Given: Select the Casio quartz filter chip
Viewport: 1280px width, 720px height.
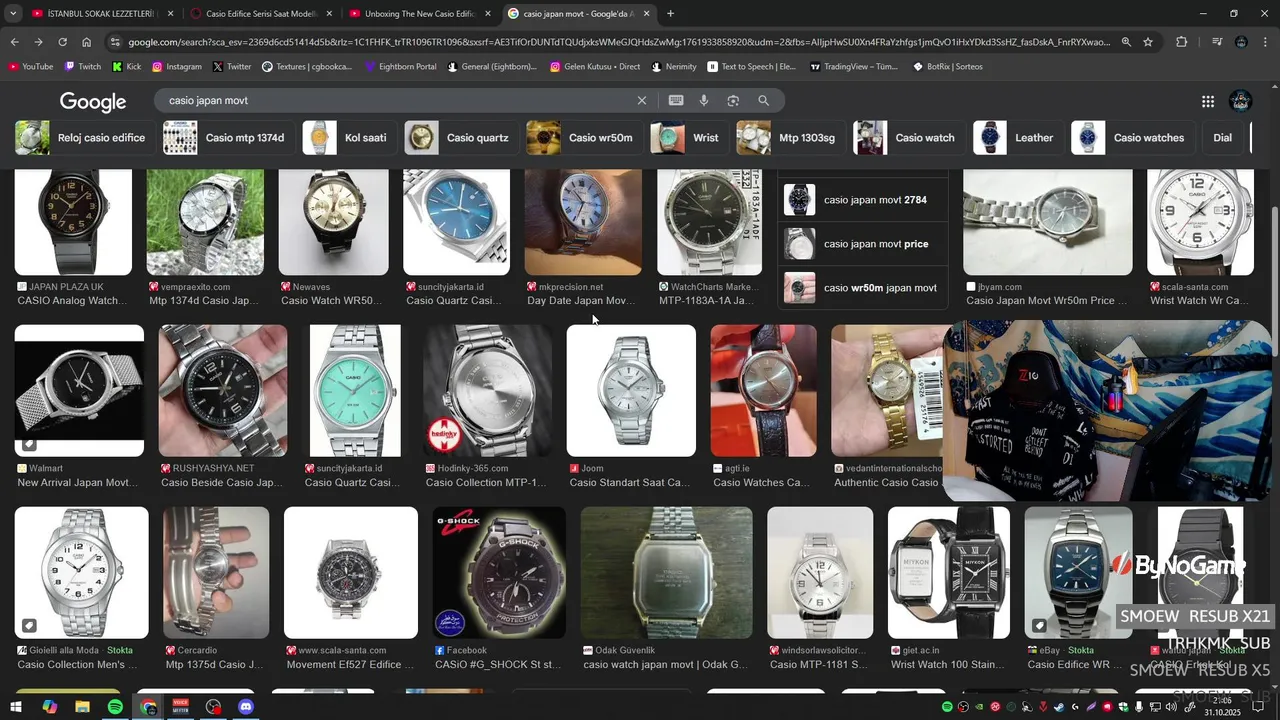Looking at the screenshot, I should (x=460, y=138).
